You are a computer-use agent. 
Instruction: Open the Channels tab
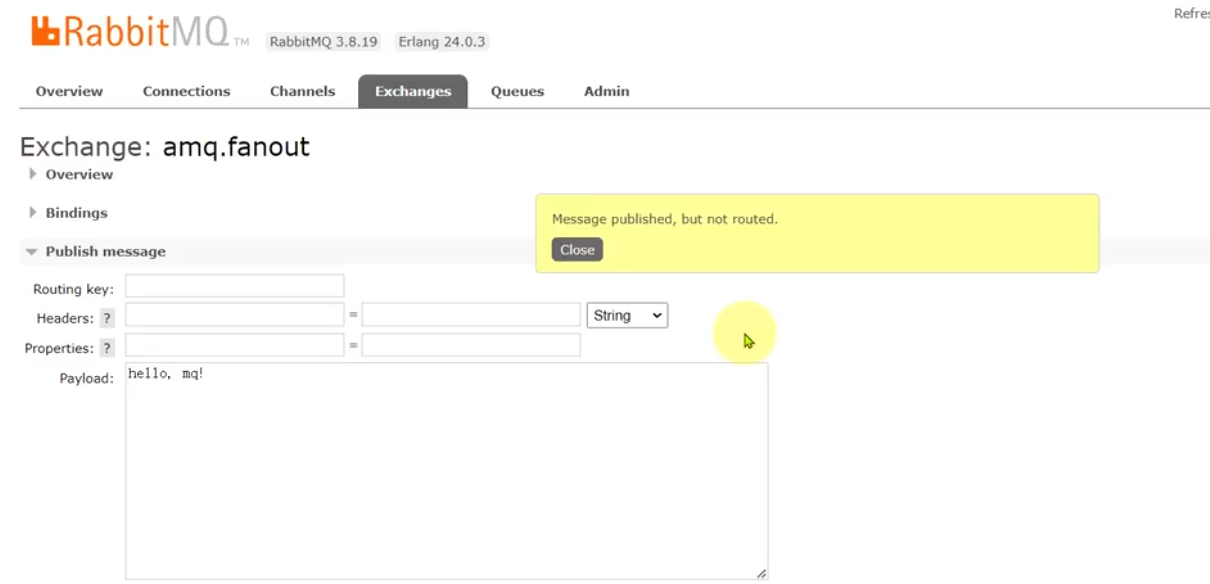coord(302,91)
